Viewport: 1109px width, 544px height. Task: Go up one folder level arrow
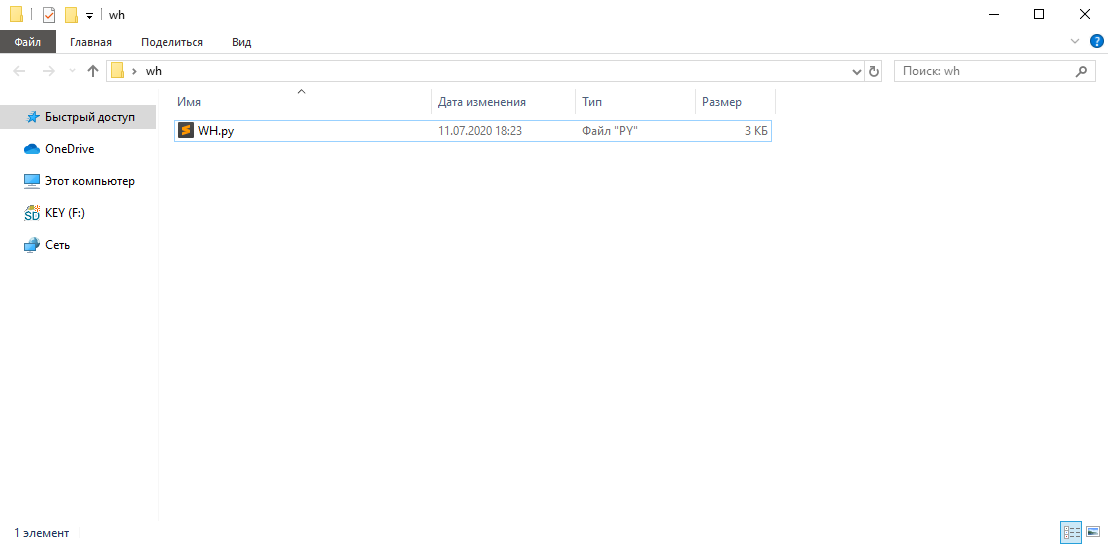pyautogui.click(x=92, y=71)
